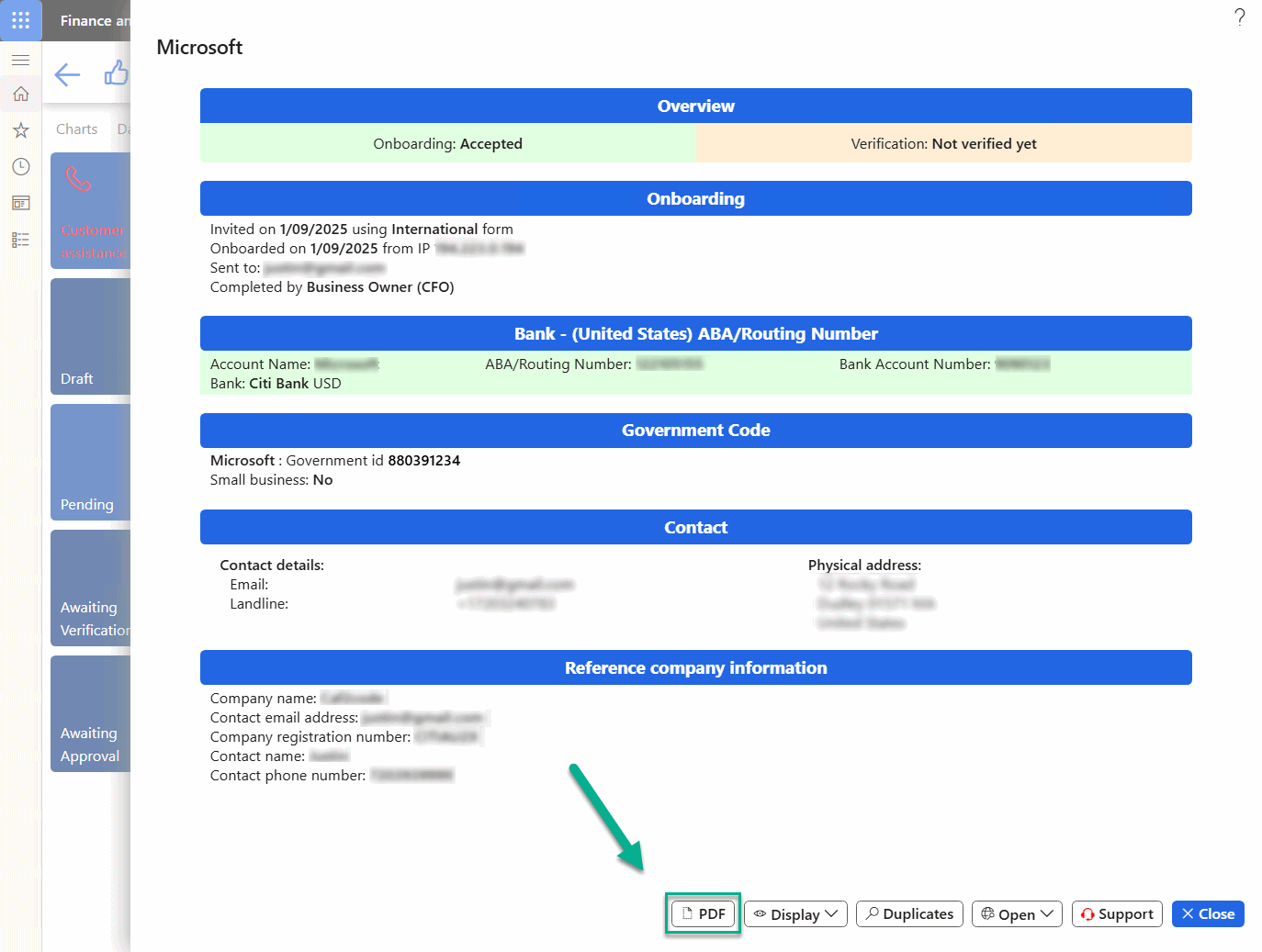1262x952 pixels.
Task: Click the back arrow icon
Action: [67, 74]
